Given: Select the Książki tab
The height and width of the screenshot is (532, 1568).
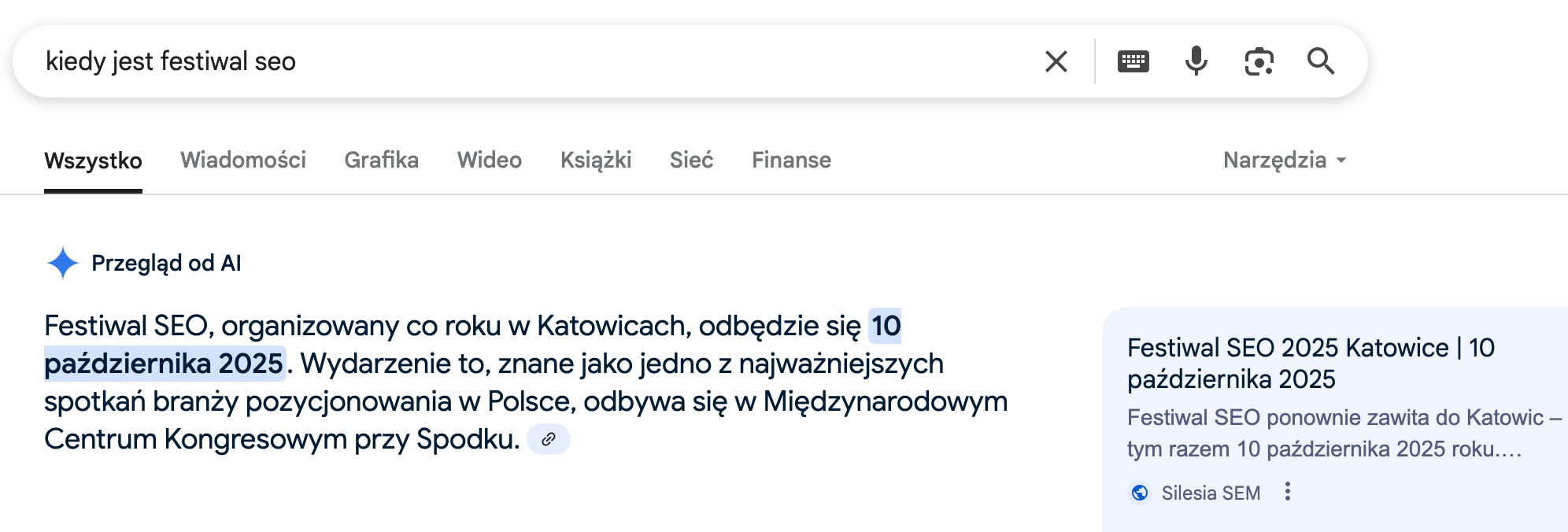Looking at the screenshot, I should [596, 160].
